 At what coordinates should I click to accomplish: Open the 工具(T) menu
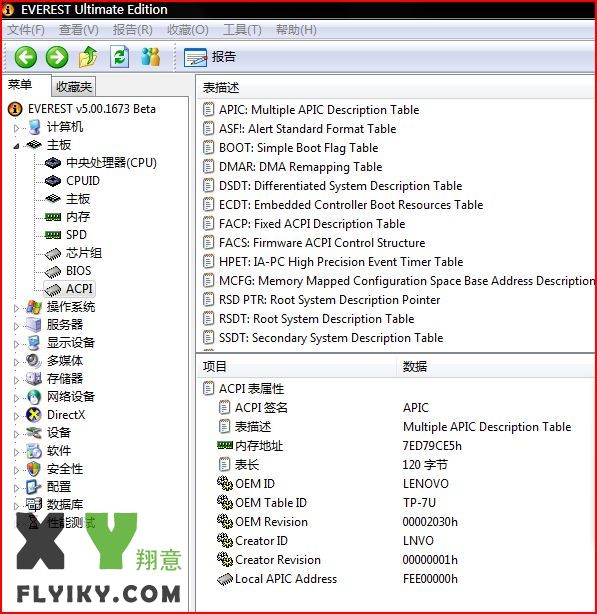(242, 30)
